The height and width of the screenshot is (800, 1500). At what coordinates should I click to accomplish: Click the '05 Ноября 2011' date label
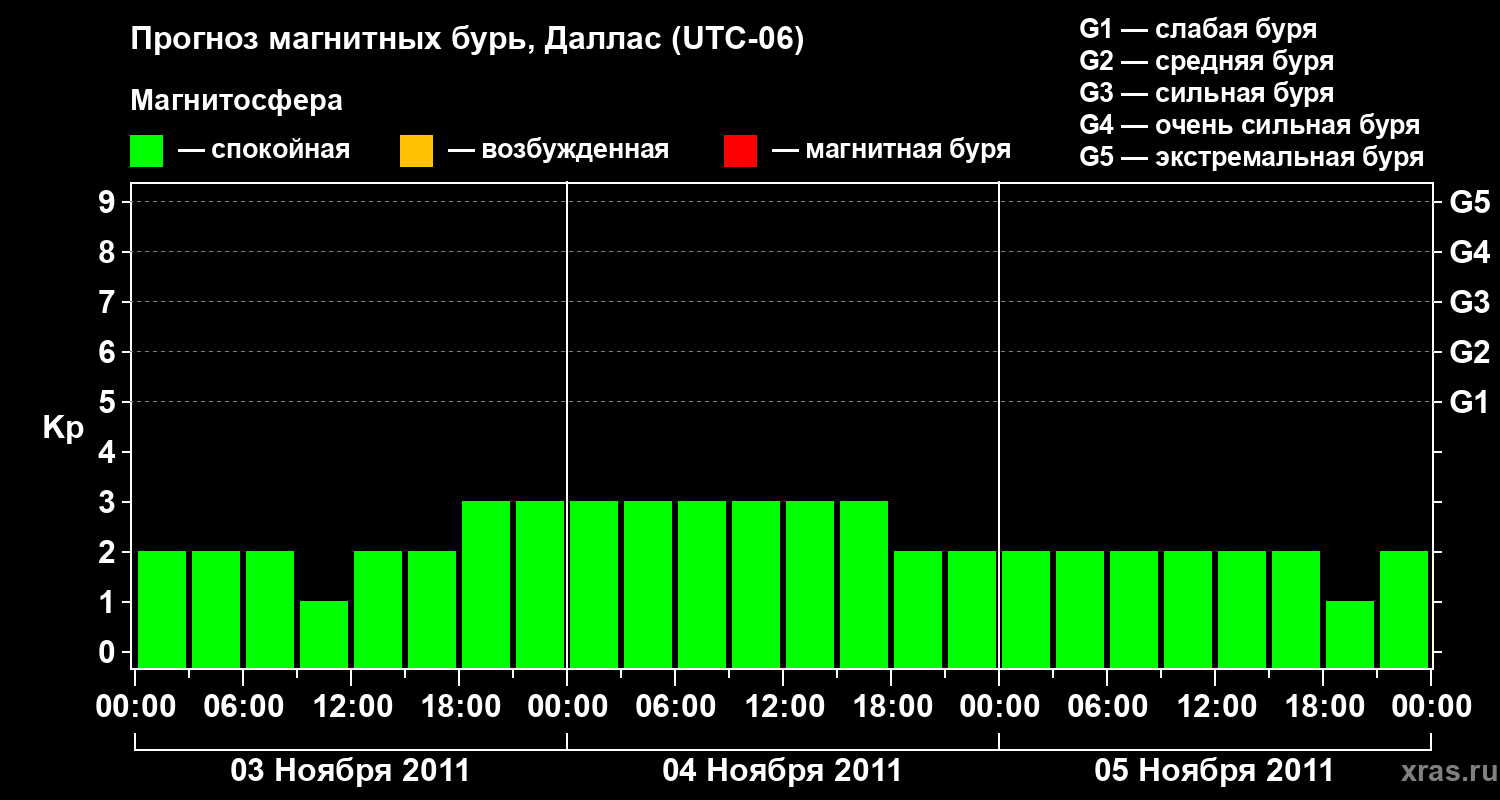[1214, 771]
